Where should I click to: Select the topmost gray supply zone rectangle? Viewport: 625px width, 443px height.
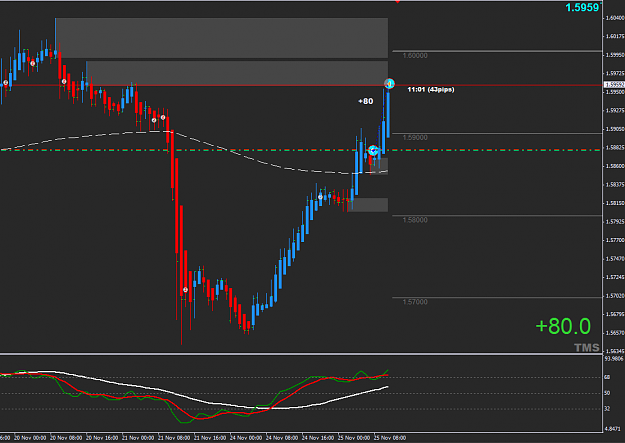[221, 38]
